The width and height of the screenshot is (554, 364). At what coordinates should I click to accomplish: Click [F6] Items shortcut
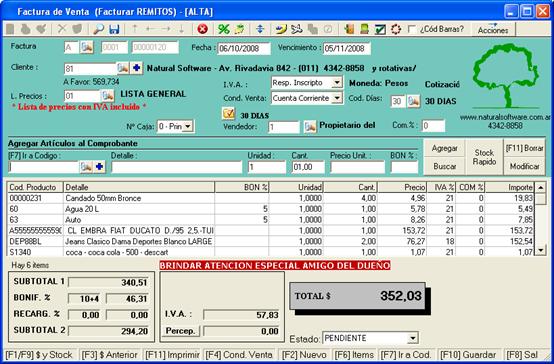354,354
